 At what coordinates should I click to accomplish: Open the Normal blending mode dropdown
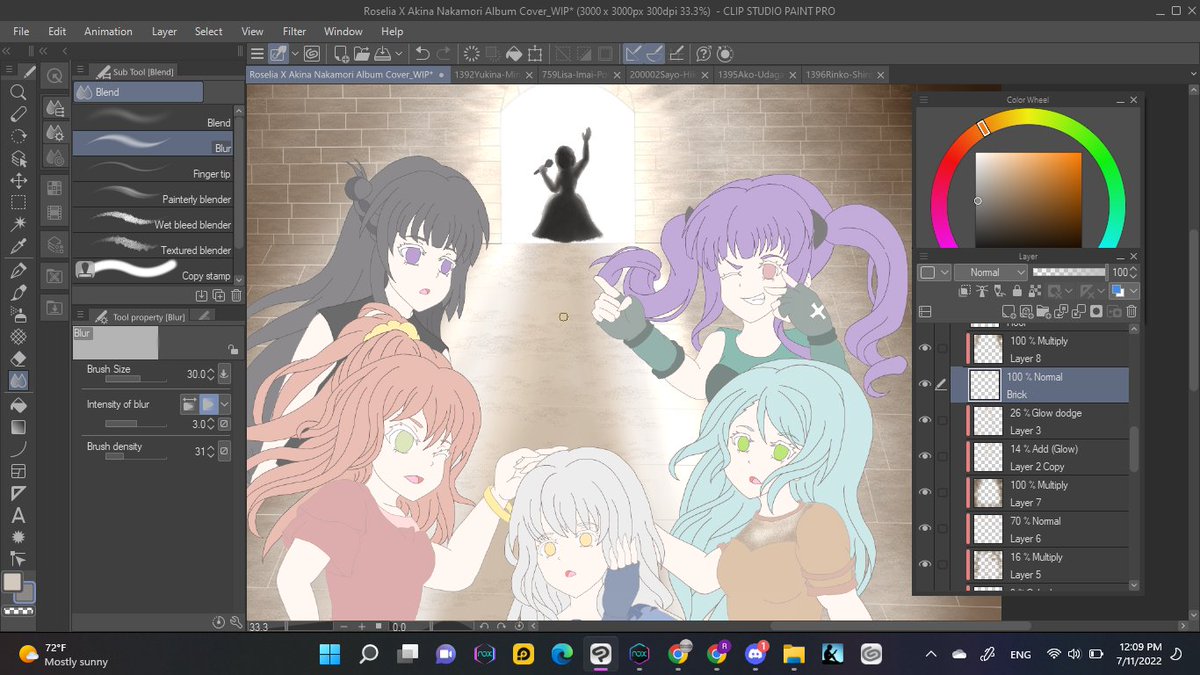991,272
